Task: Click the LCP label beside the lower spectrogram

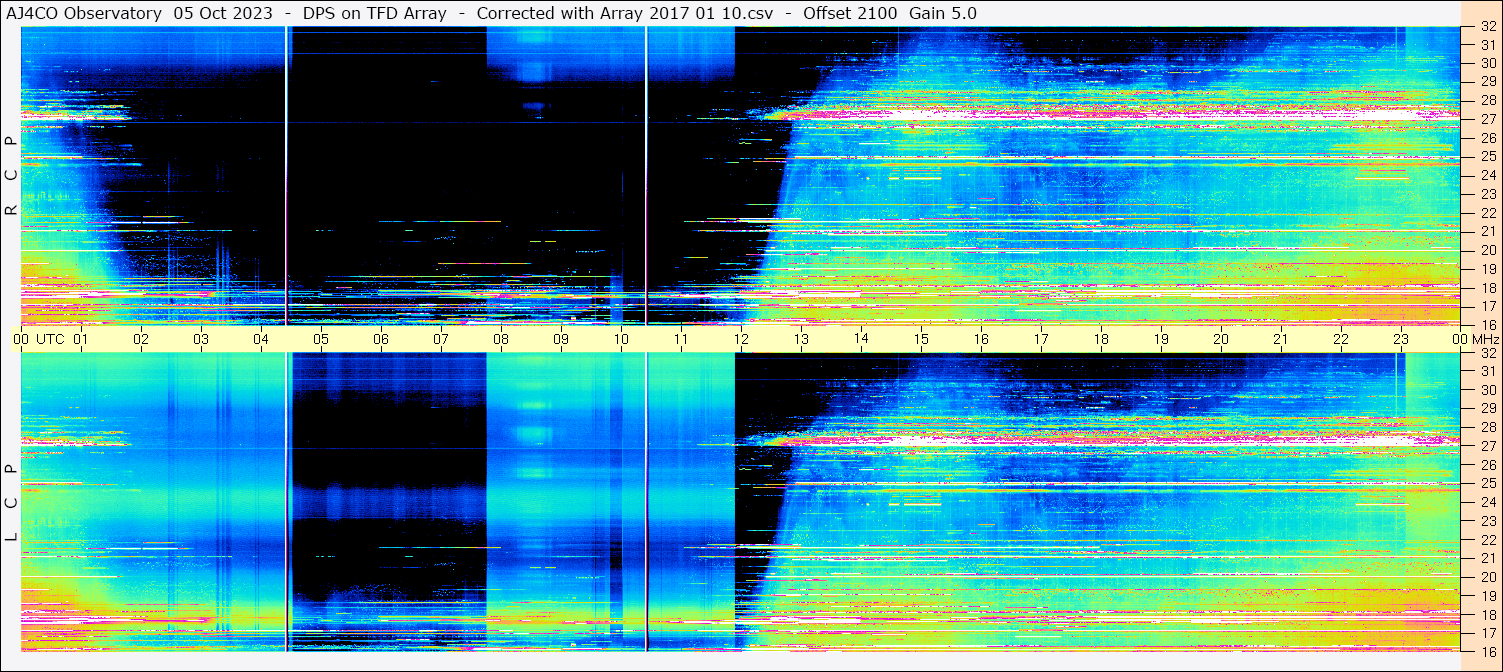Action: click(x=11, y=503)
